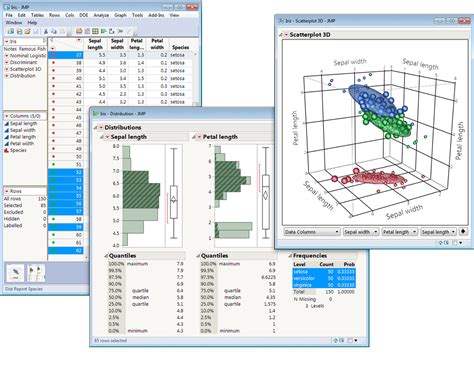Image resolution: width=474 pixels, height=366 pixels.
Task: Click the first report thumbnail at the bottom of the Iris window
Action: pos(15,273)
